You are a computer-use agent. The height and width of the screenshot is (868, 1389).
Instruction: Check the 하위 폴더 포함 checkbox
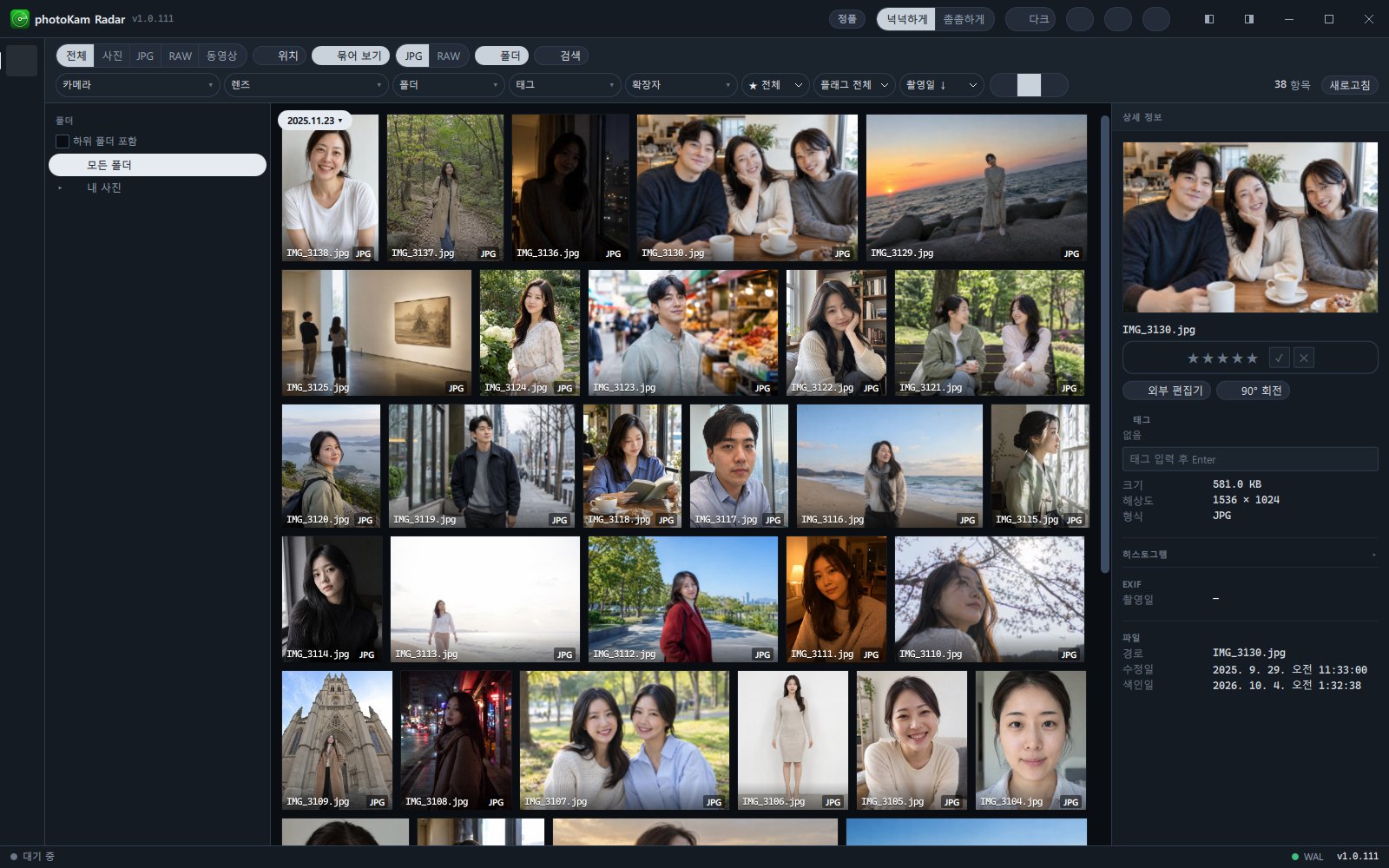[x=63, y=141]
